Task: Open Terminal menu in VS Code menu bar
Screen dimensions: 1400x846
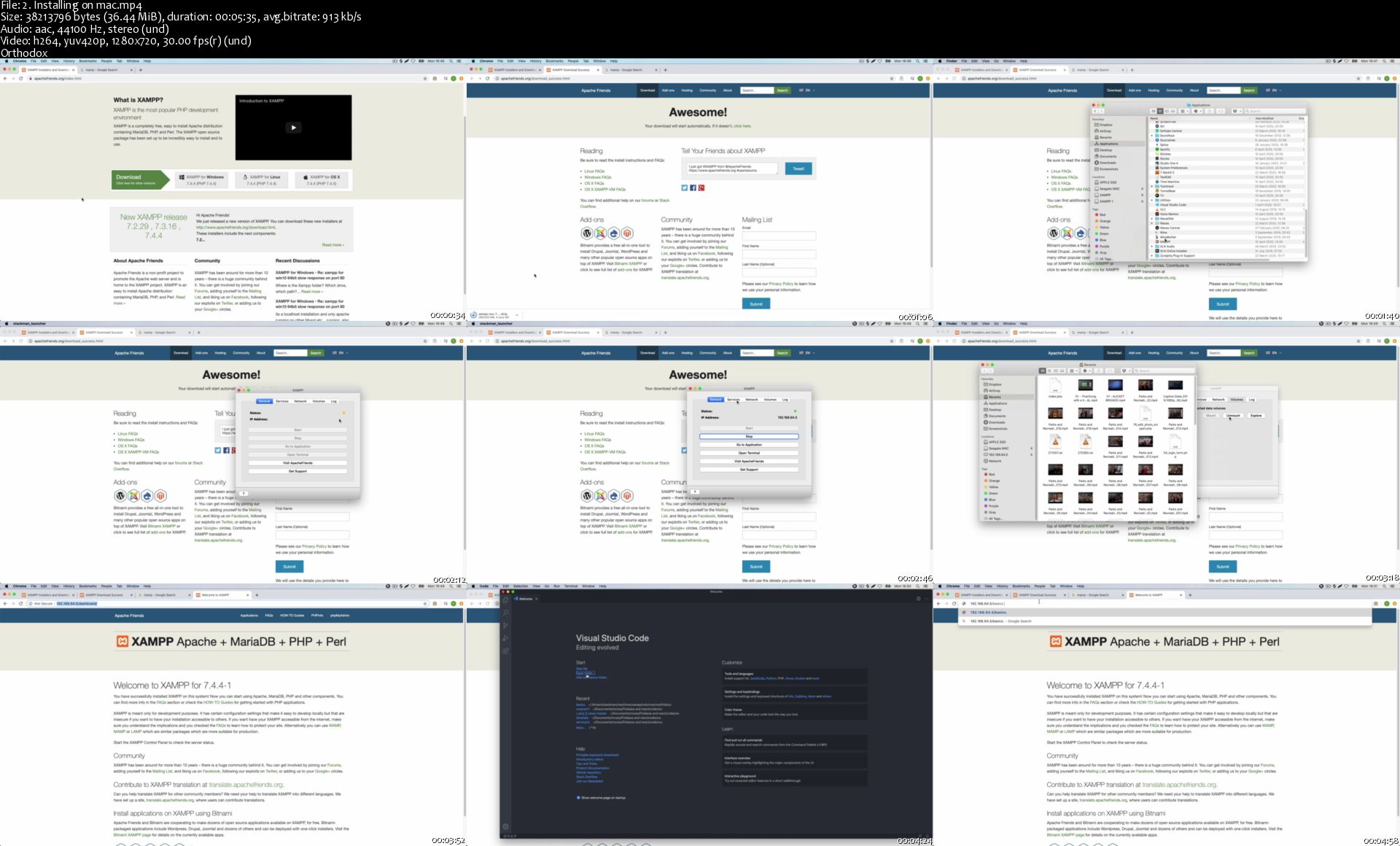Action: pos(571,586)
